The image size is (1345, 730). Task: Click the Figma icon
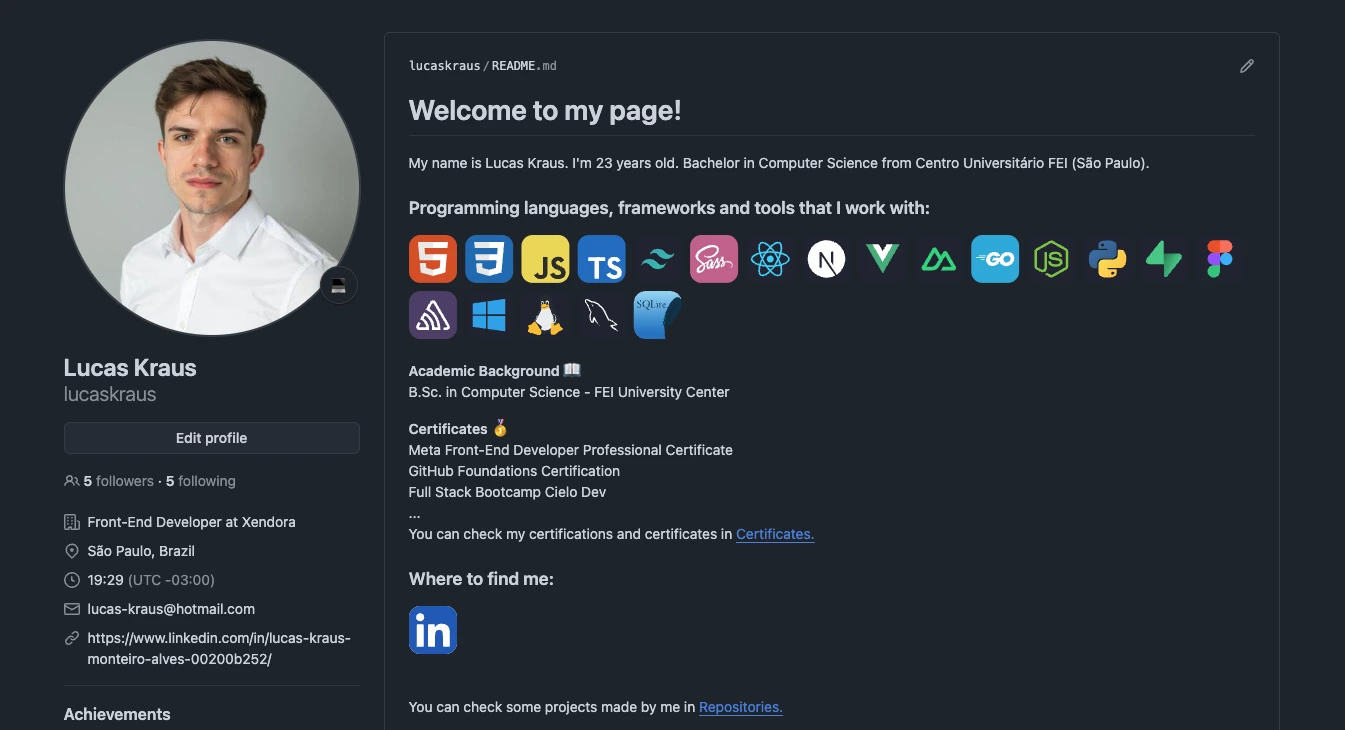[x=1219, y=258]
